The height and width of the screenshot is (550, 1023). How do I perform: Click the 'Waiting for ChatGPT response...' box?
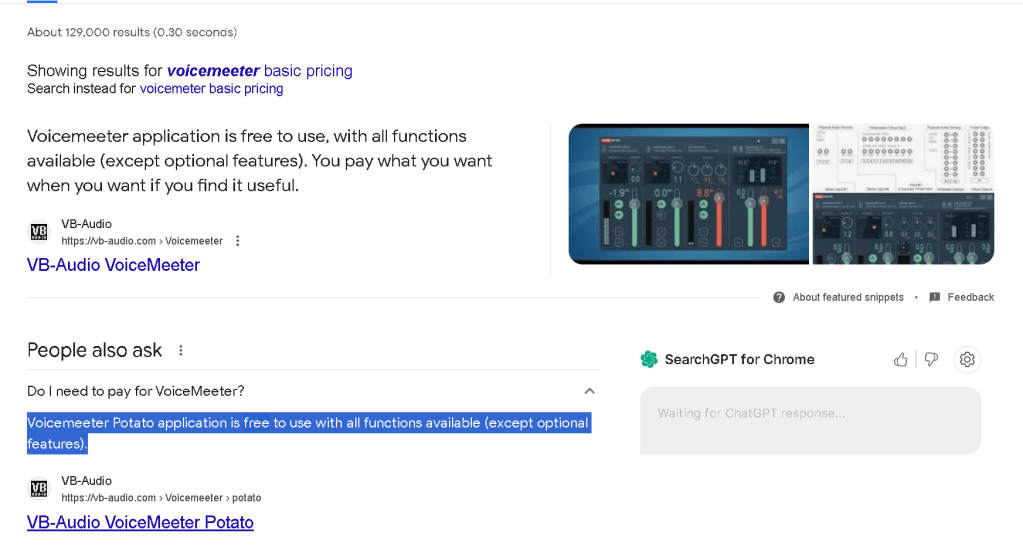(810, 420)
